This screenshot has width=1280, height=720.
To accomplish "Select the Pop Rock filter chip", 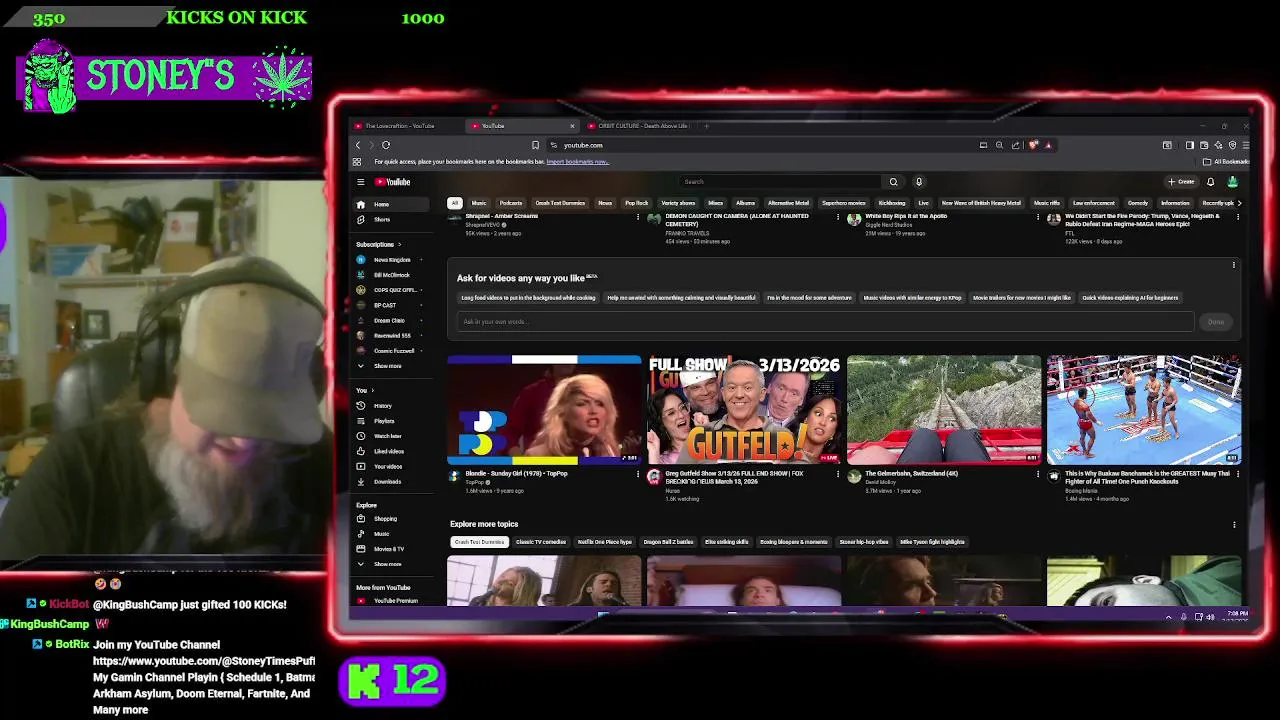I will pos(637,203).
